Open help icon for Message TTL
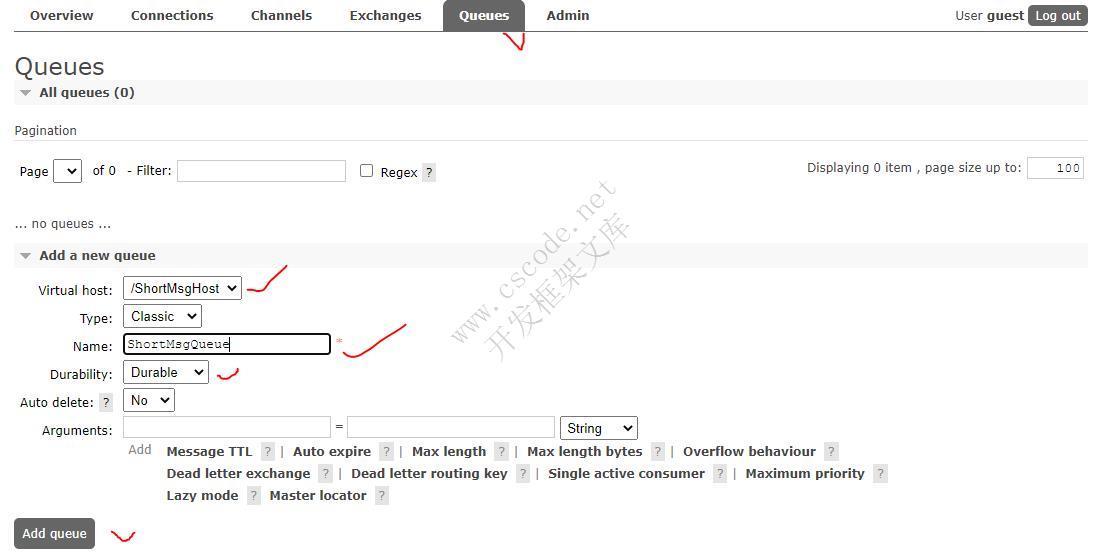Screen dimensions: 1095x553 coord(267,452)
